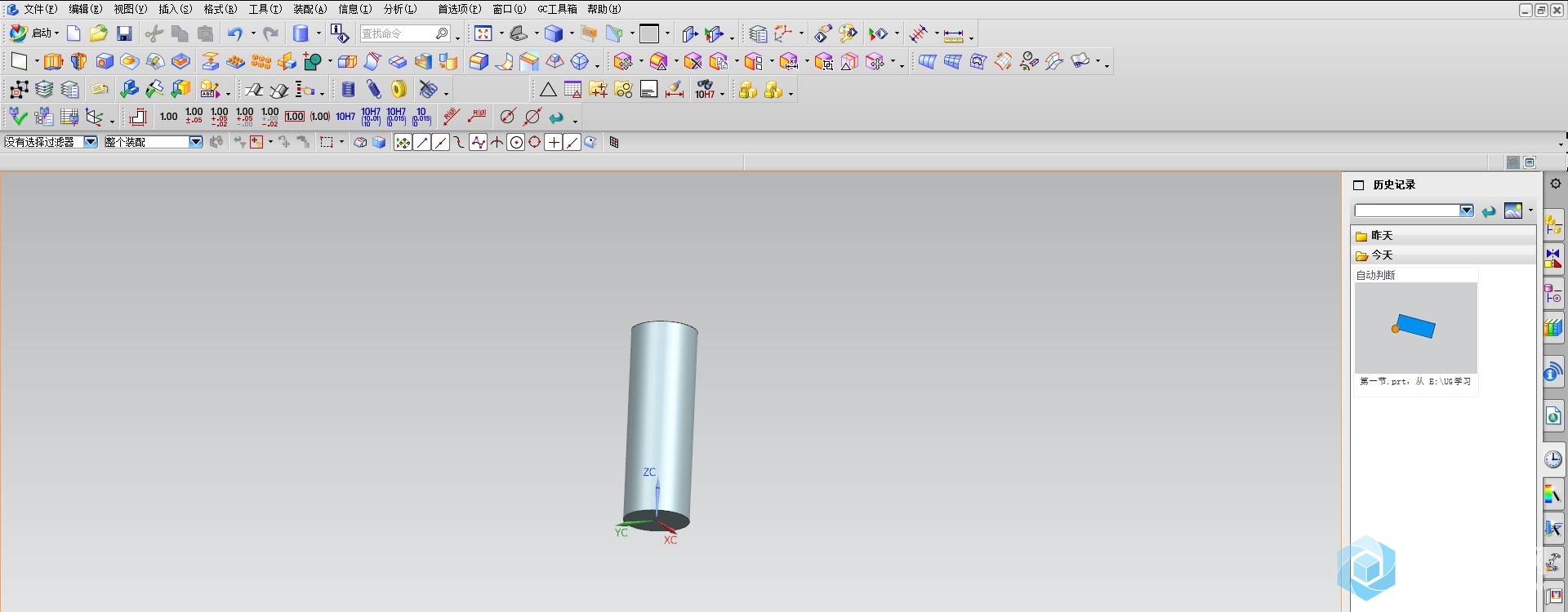The image size is (1568, 612).
Task: Open the History clock sidebar tab
Action: click(1553, 459)
